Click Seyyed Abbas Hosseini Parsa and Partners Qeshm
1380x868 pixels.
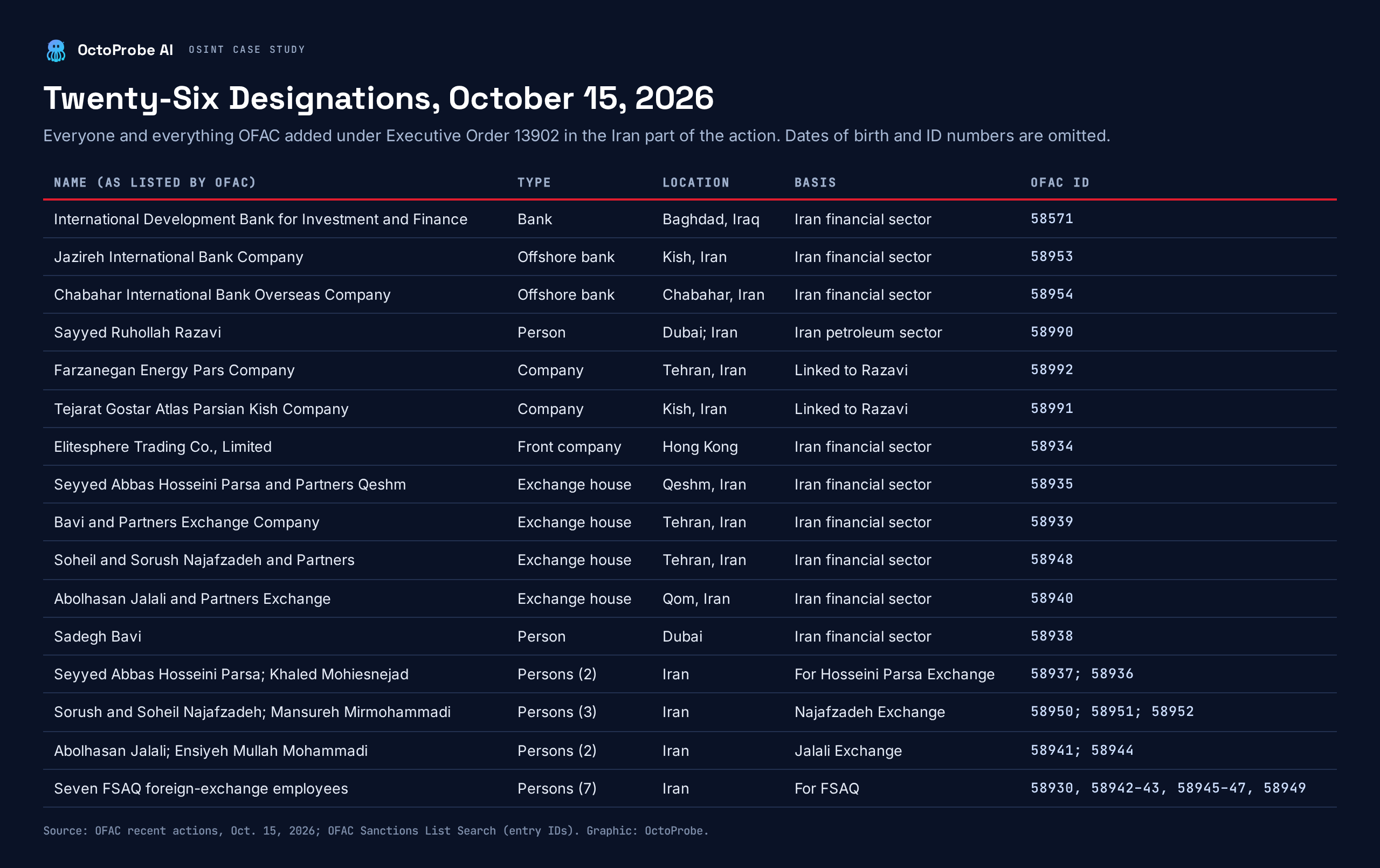pyautogui.click(x=230, y=485)
